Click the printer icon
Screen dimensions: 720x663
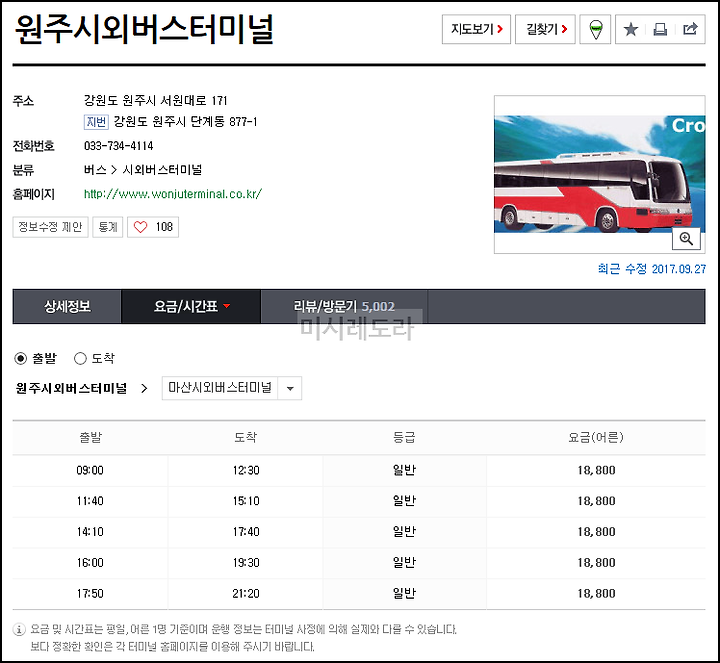[x=660, y=29]
